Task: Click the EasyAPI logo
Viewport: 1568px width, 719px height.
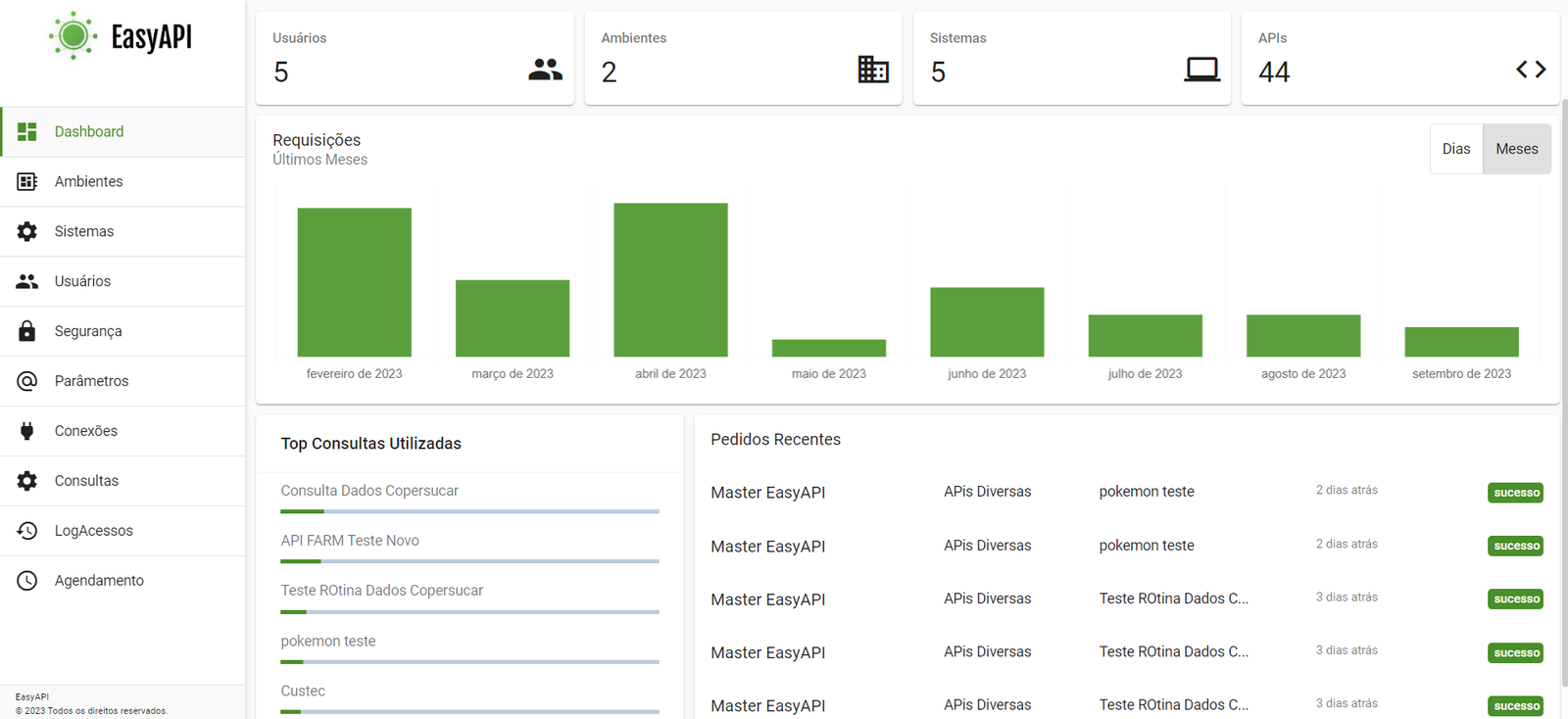Action: coord(121,36)
